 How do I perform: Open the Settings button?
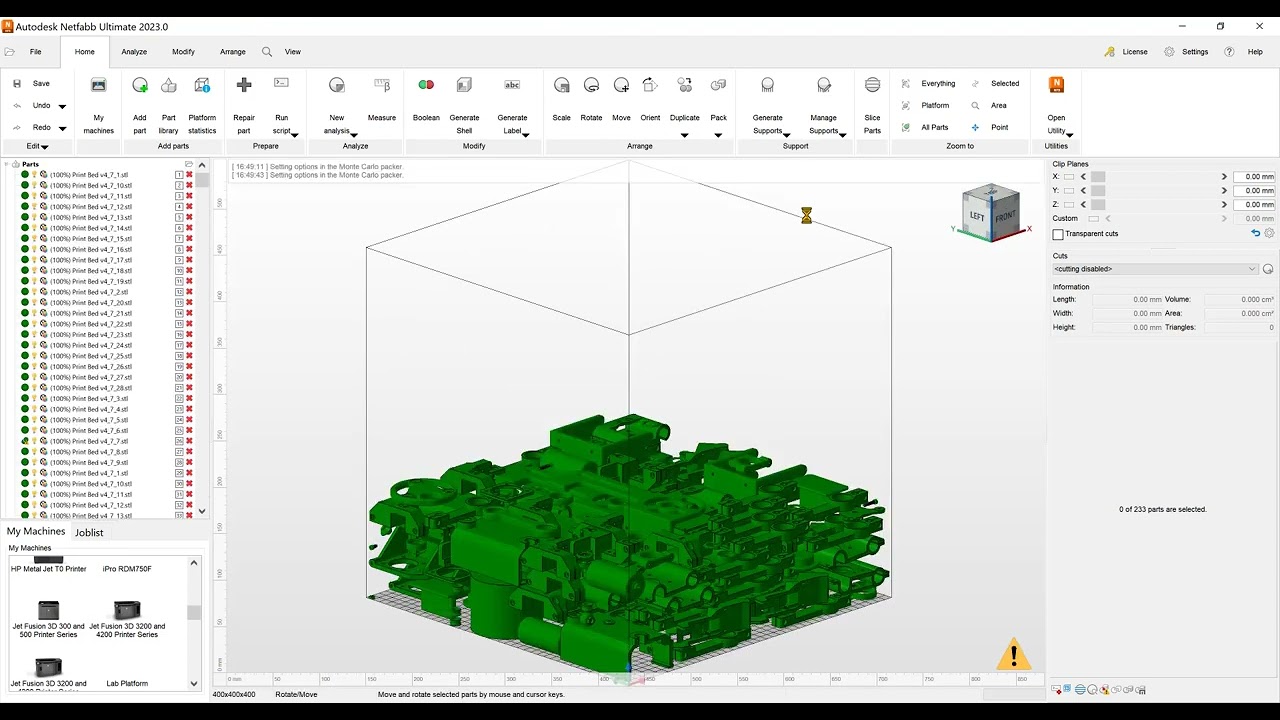click(x=1186, y=52)
